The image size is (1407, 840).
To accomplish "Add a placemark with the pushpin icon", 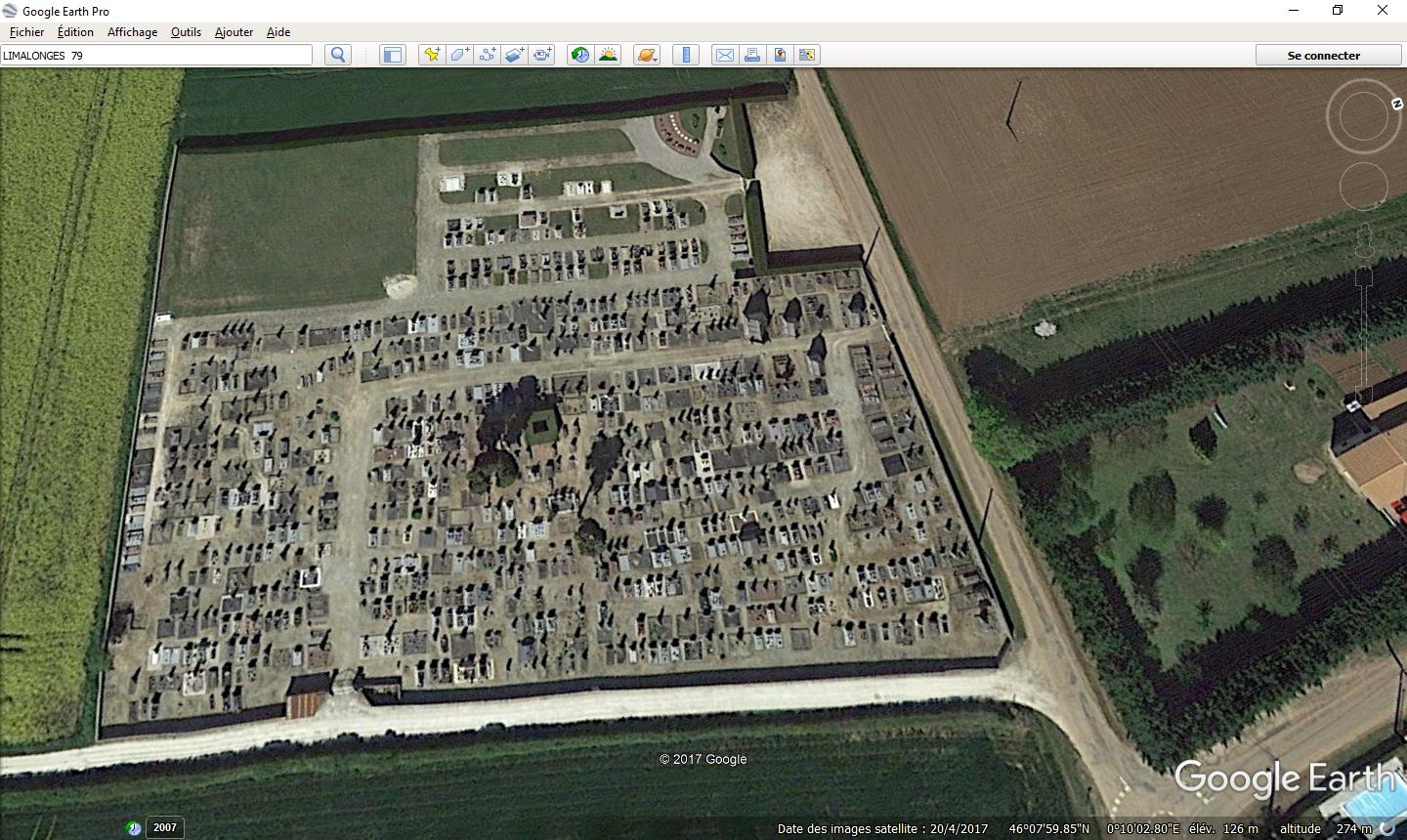I will pos(431,55).
